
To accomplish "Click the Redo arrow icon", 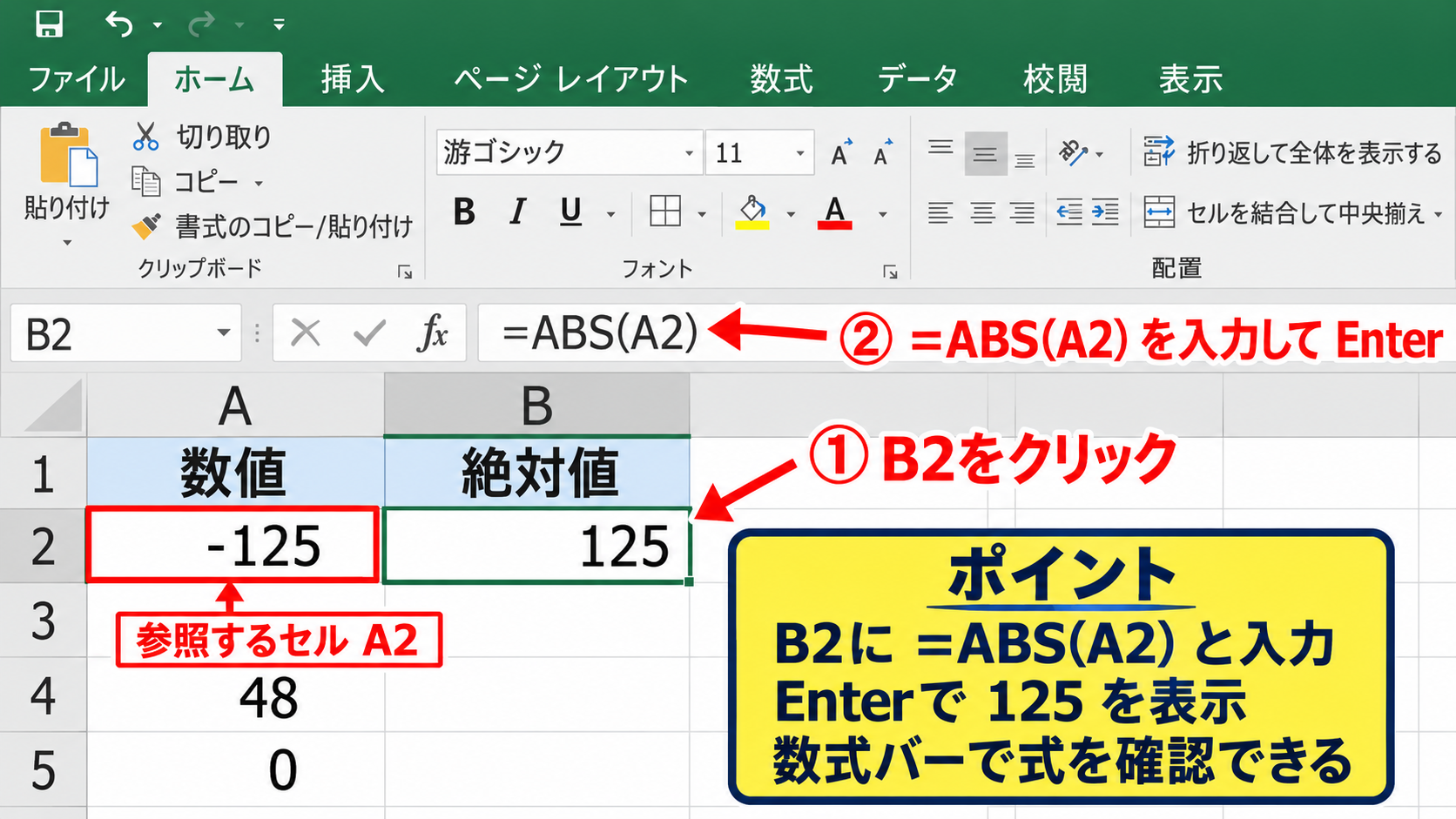I will (x=201, y=23).
